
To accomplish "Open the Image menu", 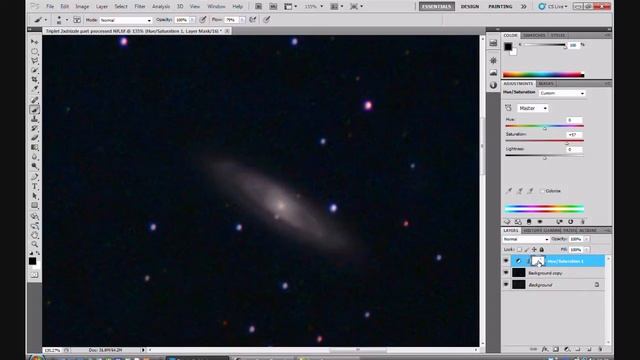I will point(82,7).
